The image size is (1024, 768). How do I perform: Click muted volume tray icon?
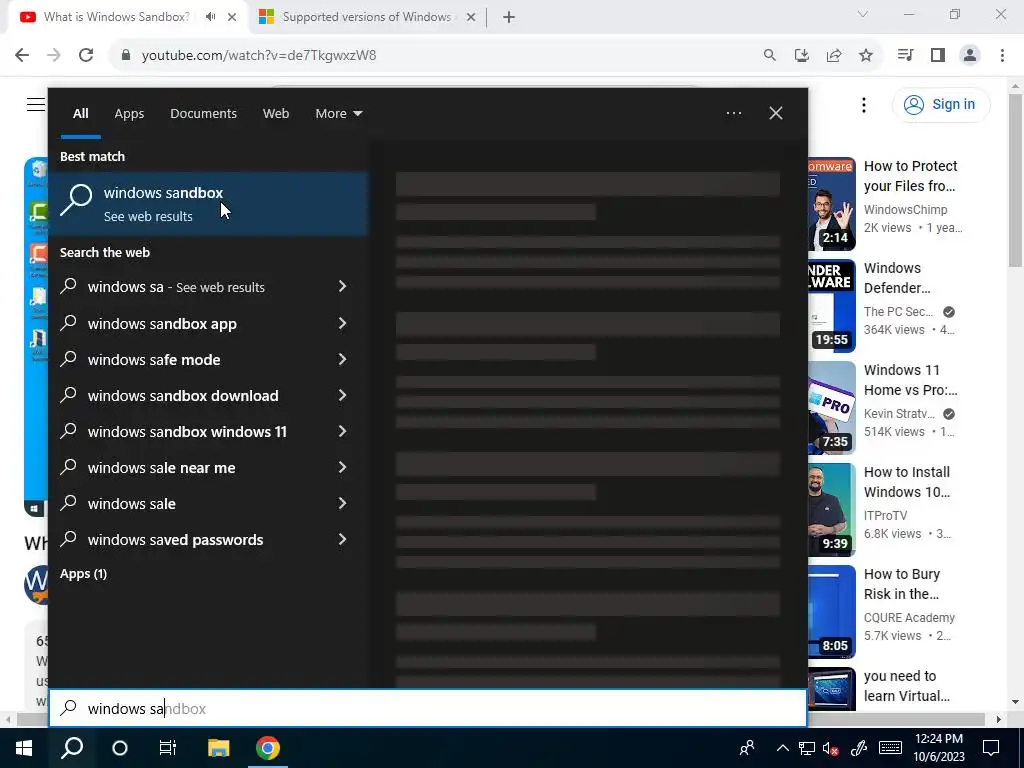tap(831, 748)
